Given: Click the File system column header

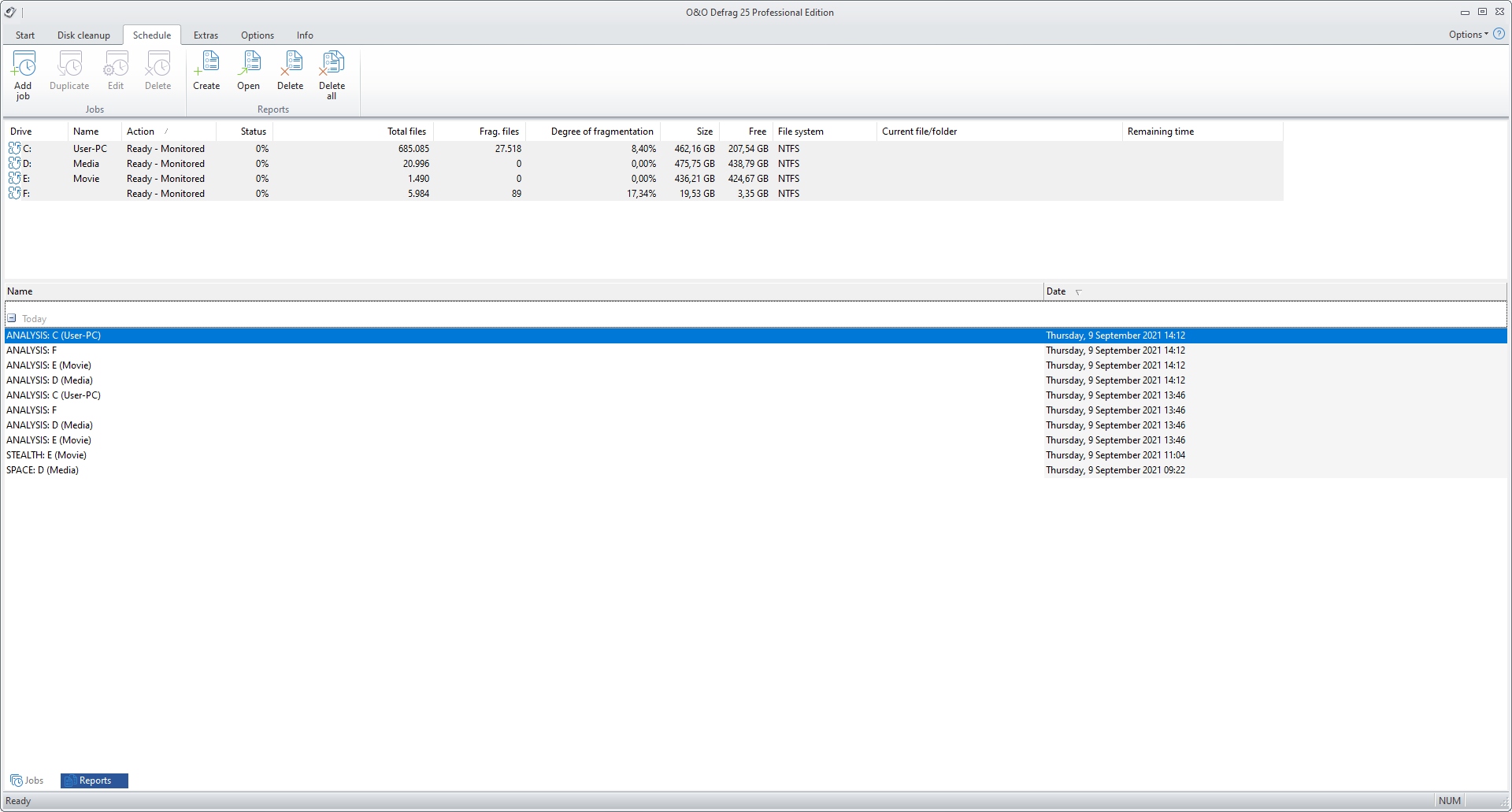Looking at the screenshot, I should (825, 132).
